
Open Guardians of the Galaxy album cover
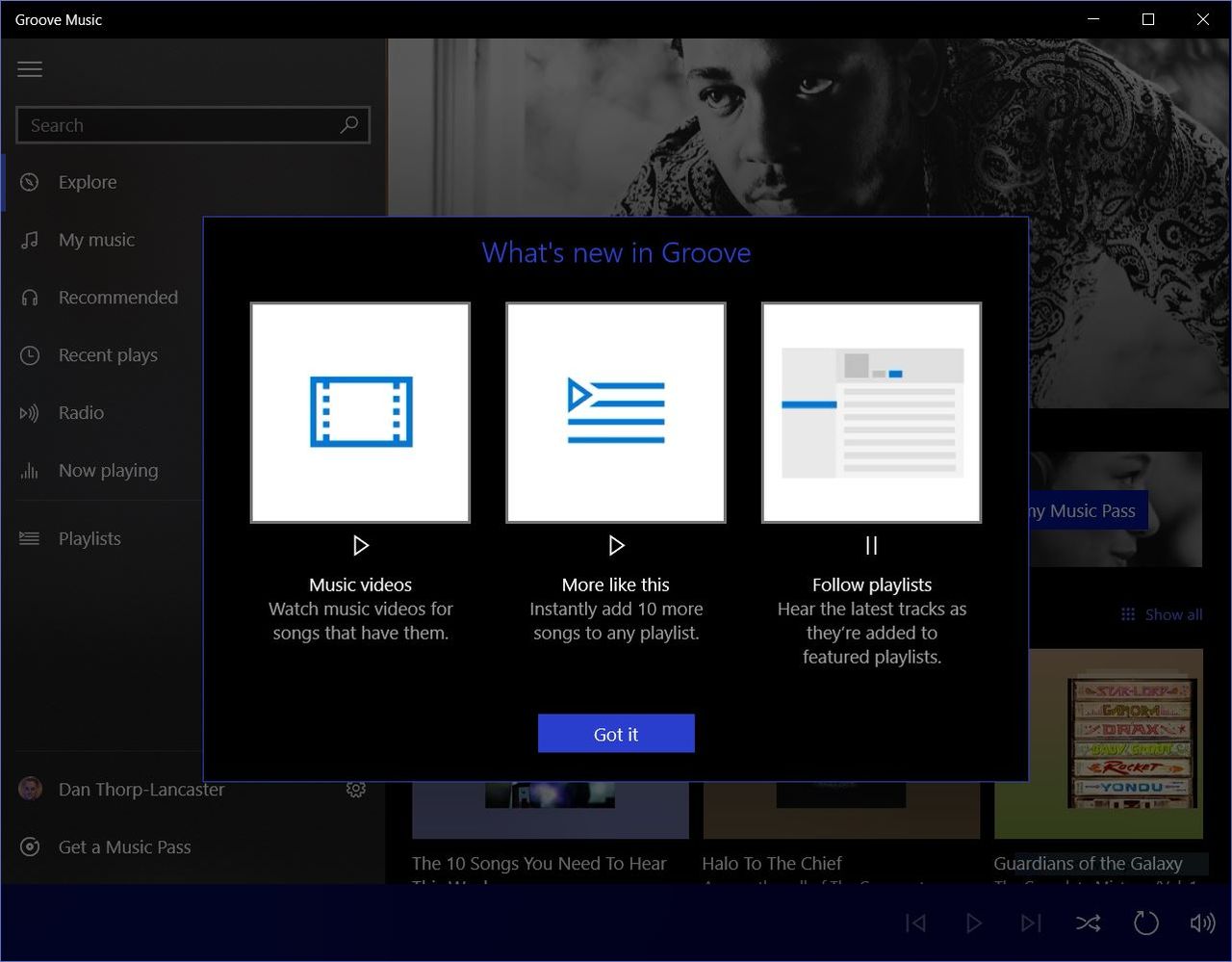coord(1098,743)
